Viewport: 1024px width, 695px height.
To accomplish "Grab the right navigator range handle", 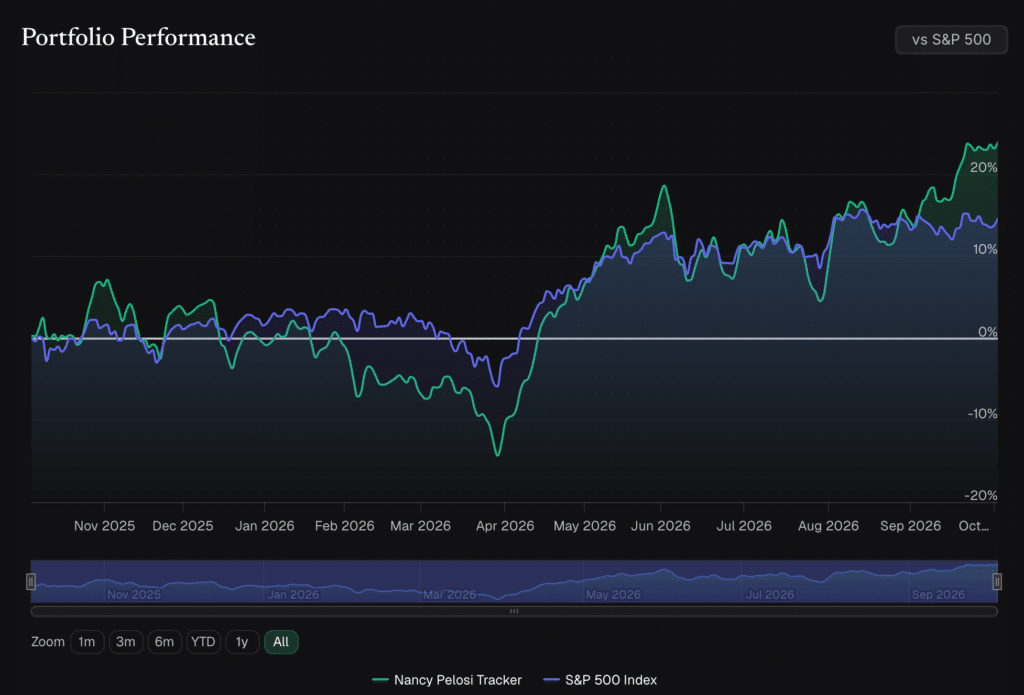I will (x=997, y=581).
